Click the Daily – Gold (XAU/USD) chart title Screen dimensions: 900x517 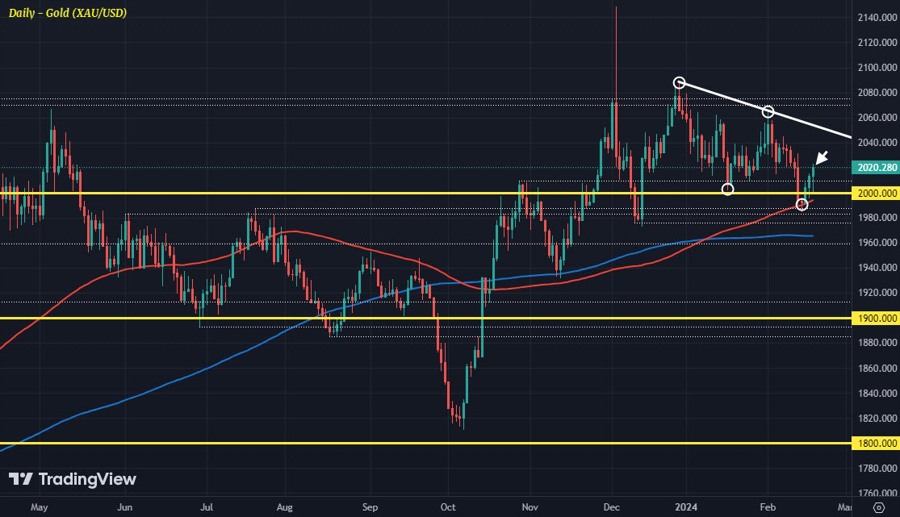(68, 13)
